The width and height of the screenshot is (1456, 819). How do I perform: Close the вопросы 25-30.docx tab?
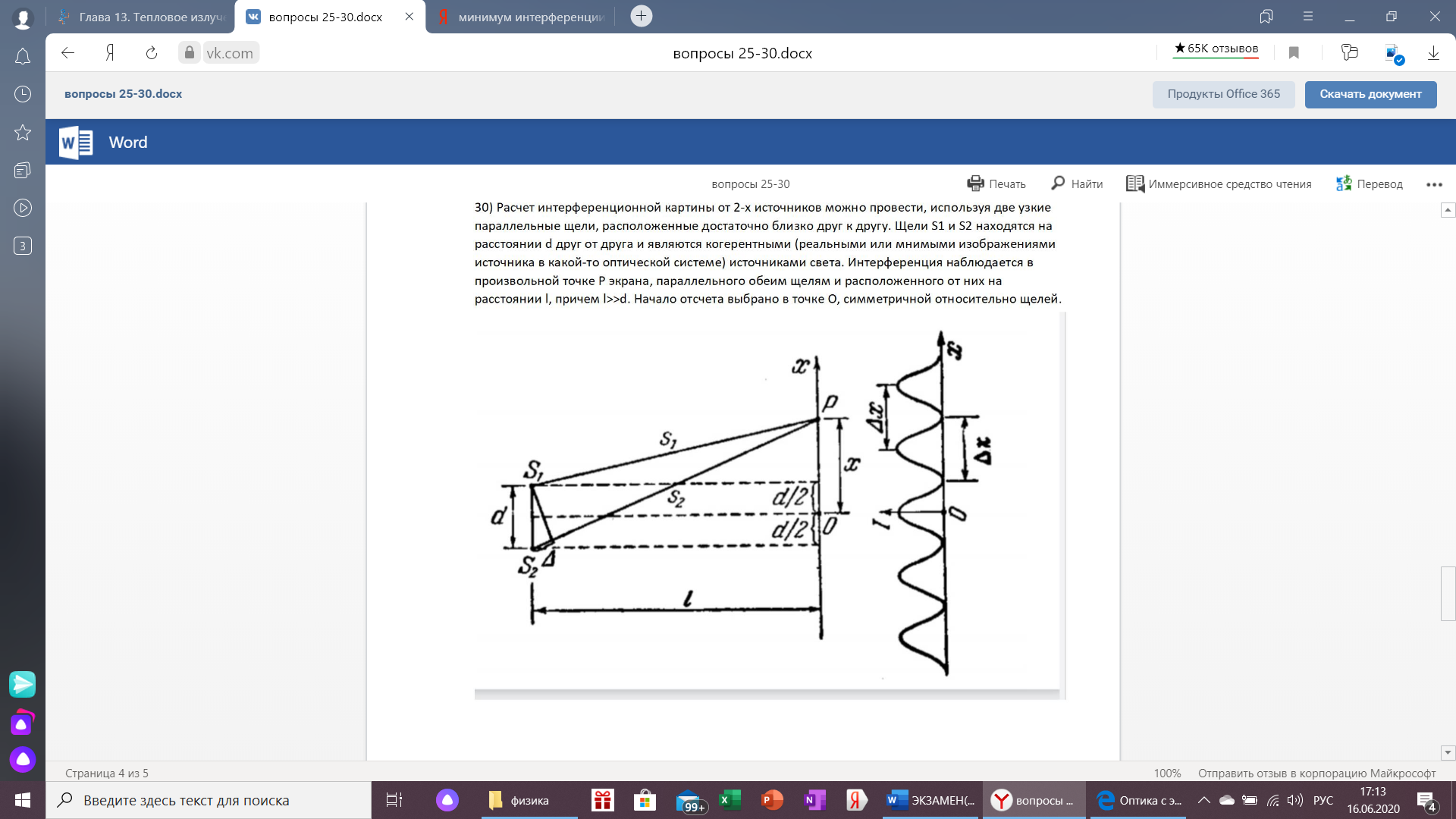click(x=409, y=17)
